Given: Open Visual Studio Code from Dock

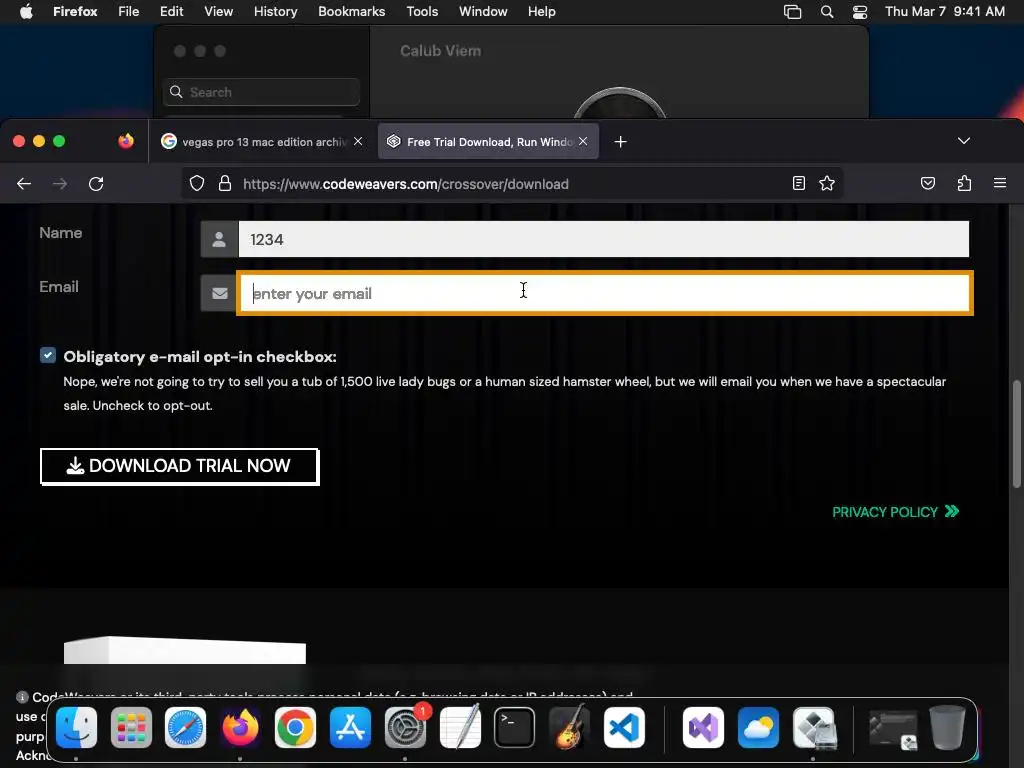Looking at the screenshot, I should pyautogui.click(x=624, y=727).
